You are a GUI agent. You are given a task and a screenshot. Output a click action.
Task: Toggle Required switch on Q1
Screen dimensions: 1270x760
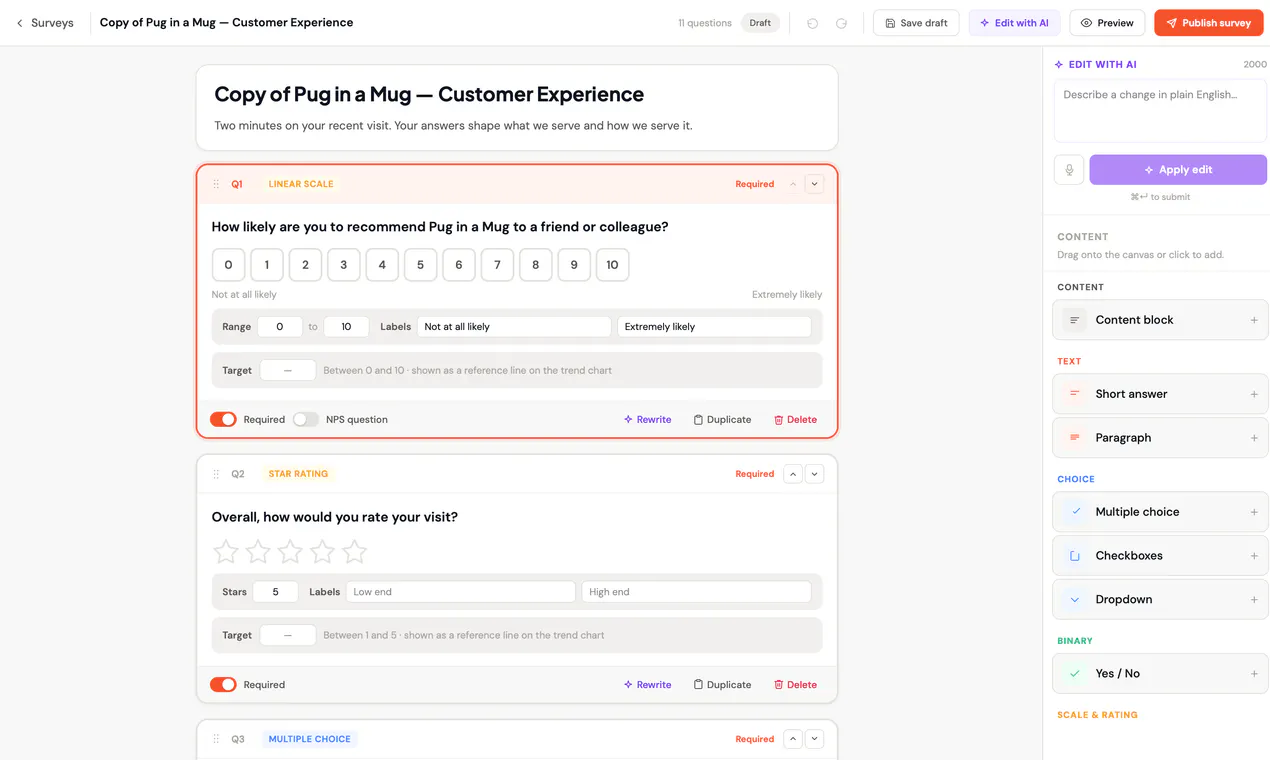(223, 420)
